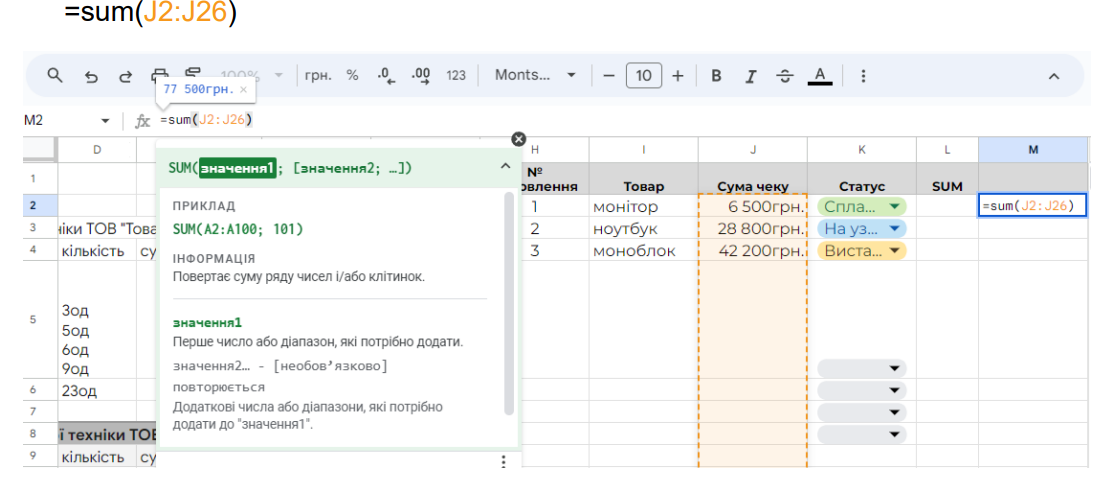Apply percent format from toolbar
Viewport: 1093px width, 479px height.
coord(352,76)
